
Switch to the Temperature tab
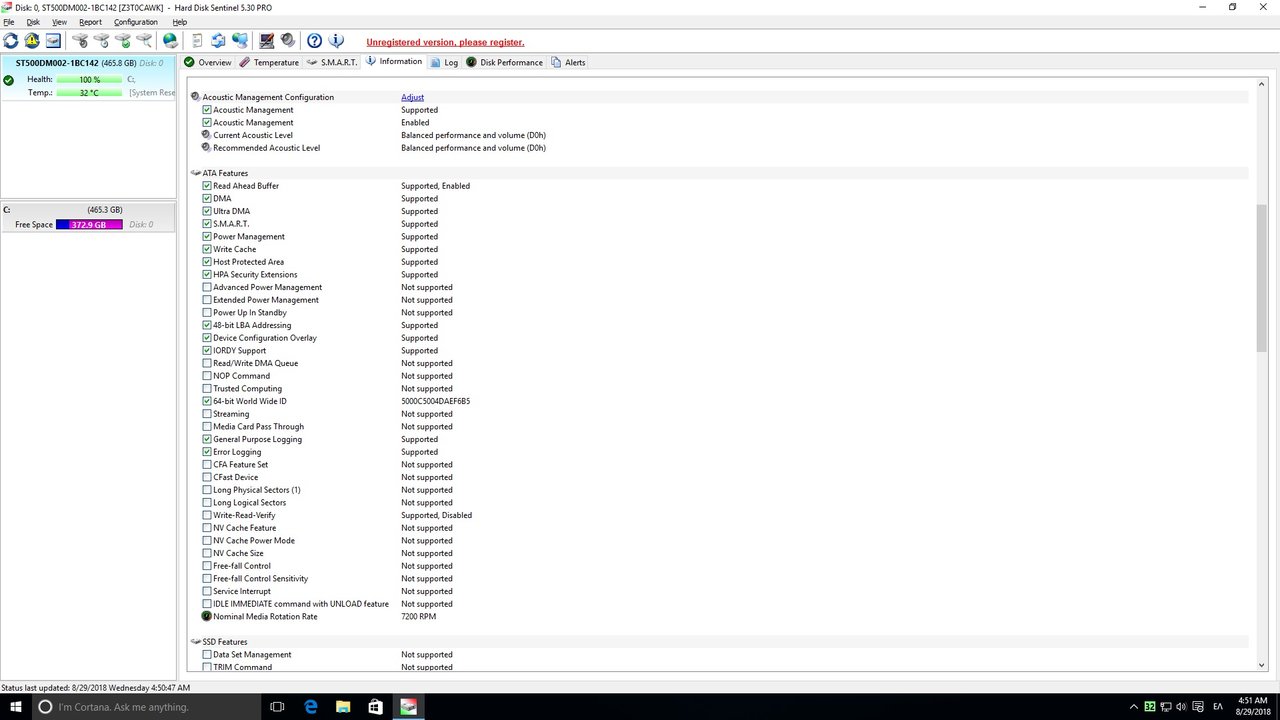click(269, 62)
